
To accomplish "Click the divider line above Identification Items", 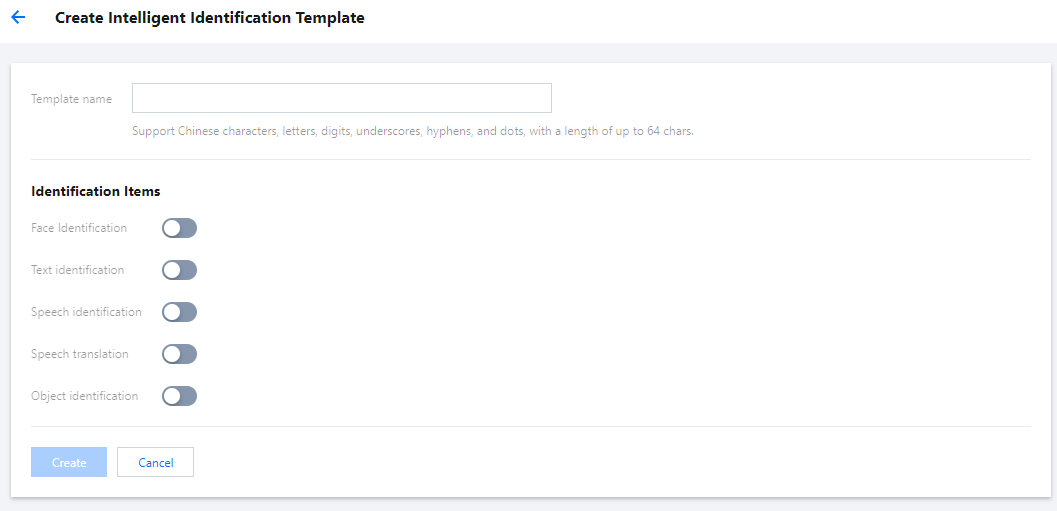I will coord(530,159).
